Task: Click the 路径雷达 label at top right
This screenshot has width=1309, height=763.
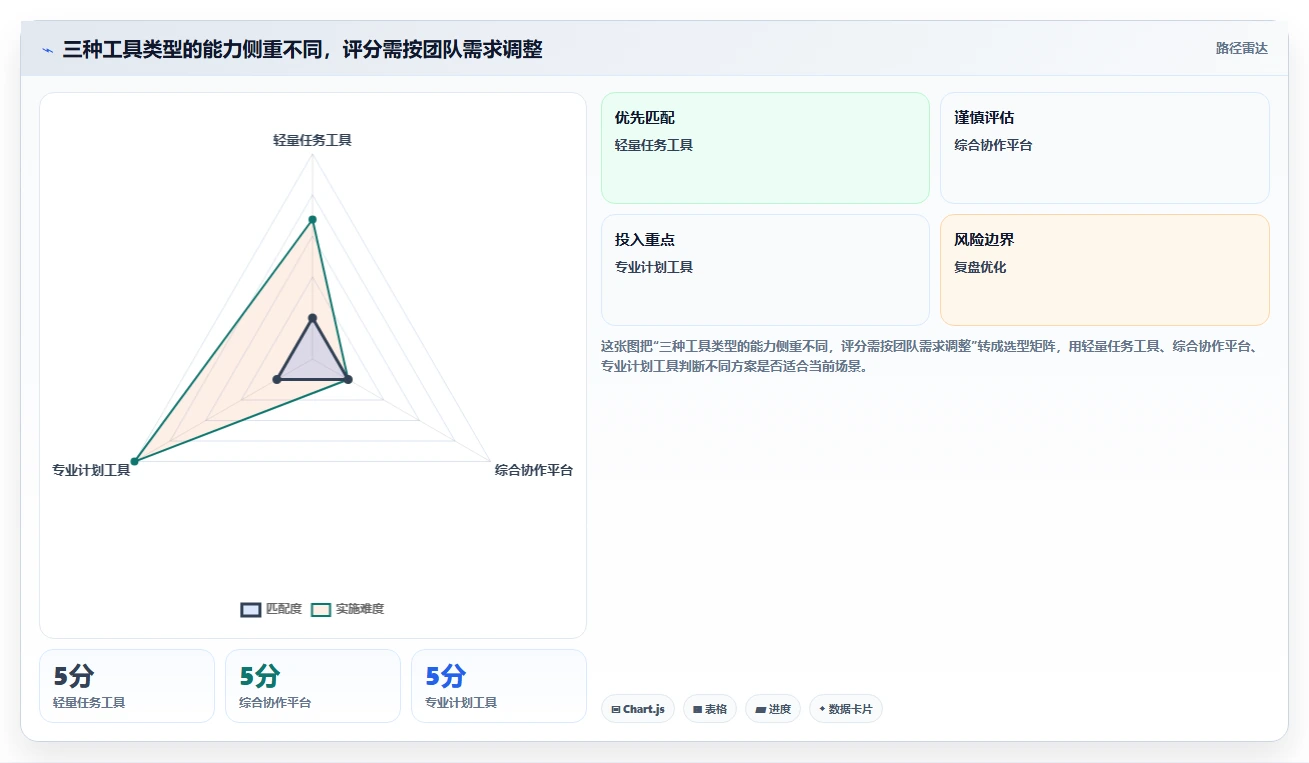Action: pyautogui.click(x=1241, y=48)
